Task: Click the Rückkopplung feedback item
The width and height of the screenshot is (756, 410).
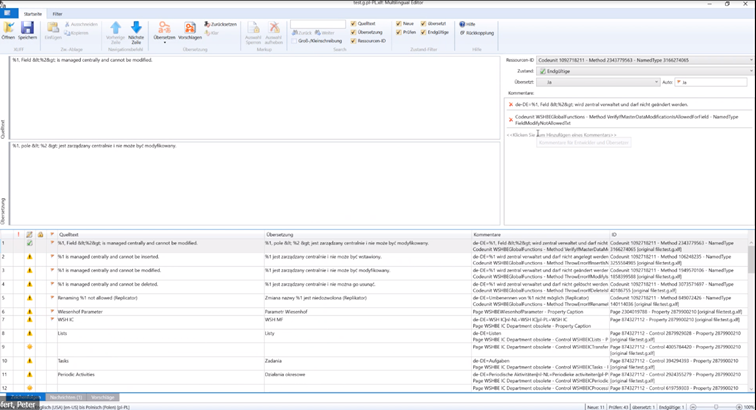Action: click(x=476, y=33)
